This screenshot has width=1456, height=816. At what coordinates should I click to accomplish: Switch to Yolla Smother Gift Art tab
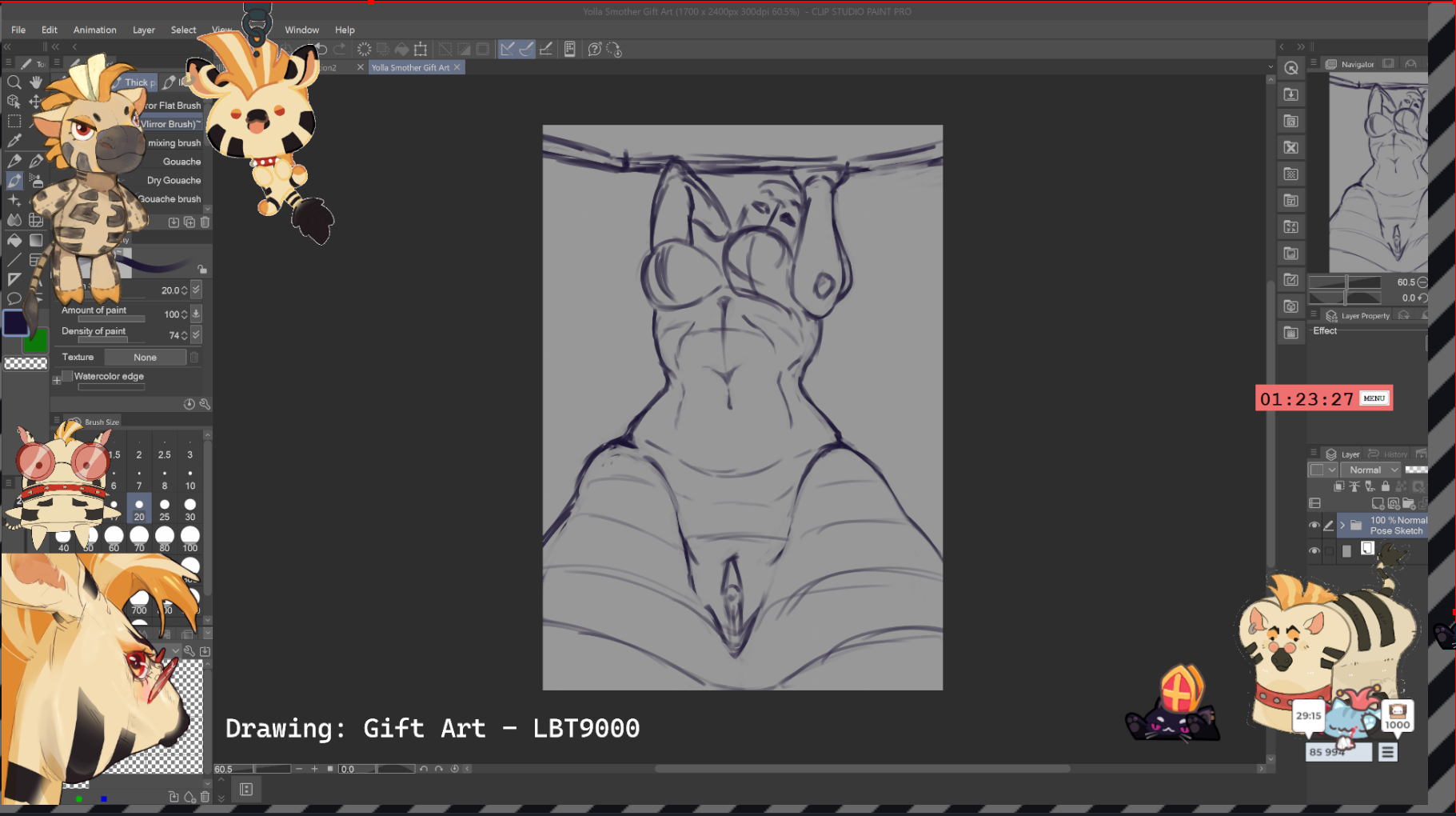(410, 68)
